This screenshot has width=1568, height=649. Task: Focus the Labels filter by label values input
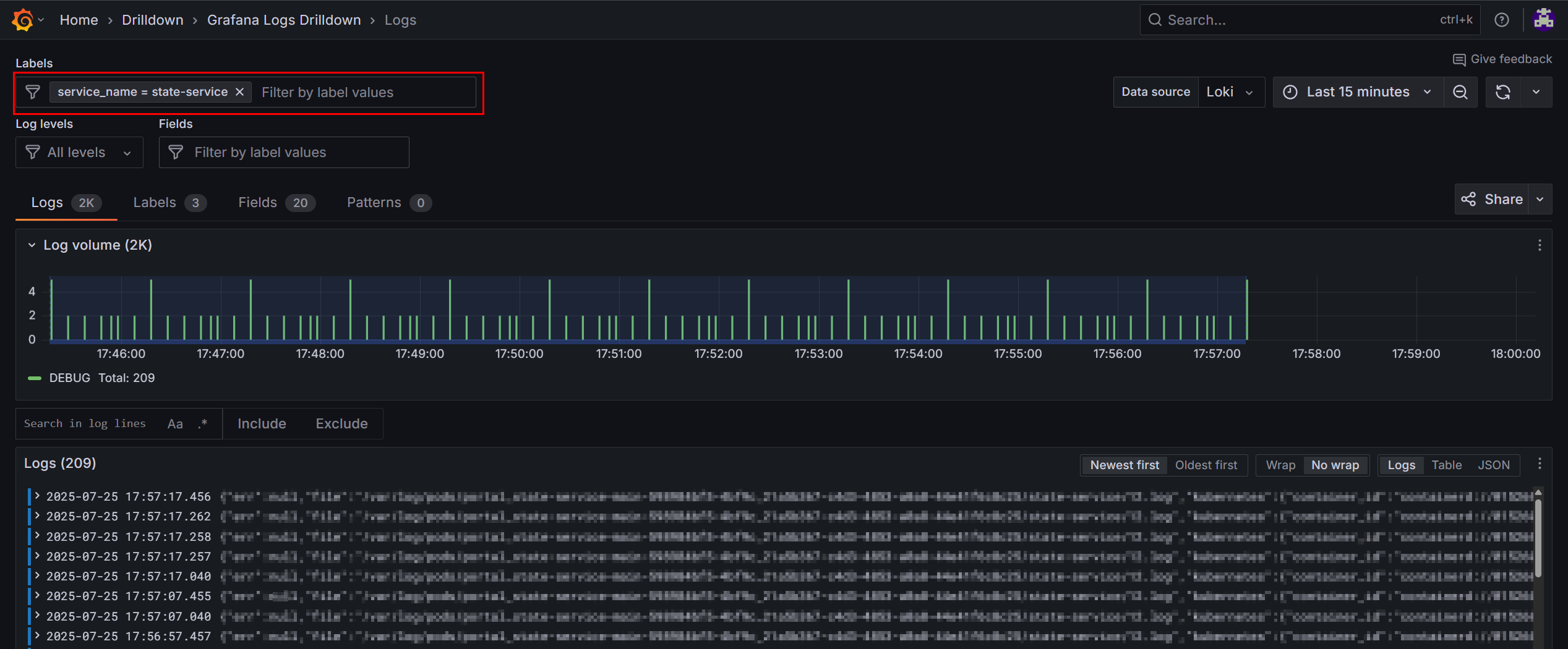point(365,93)
